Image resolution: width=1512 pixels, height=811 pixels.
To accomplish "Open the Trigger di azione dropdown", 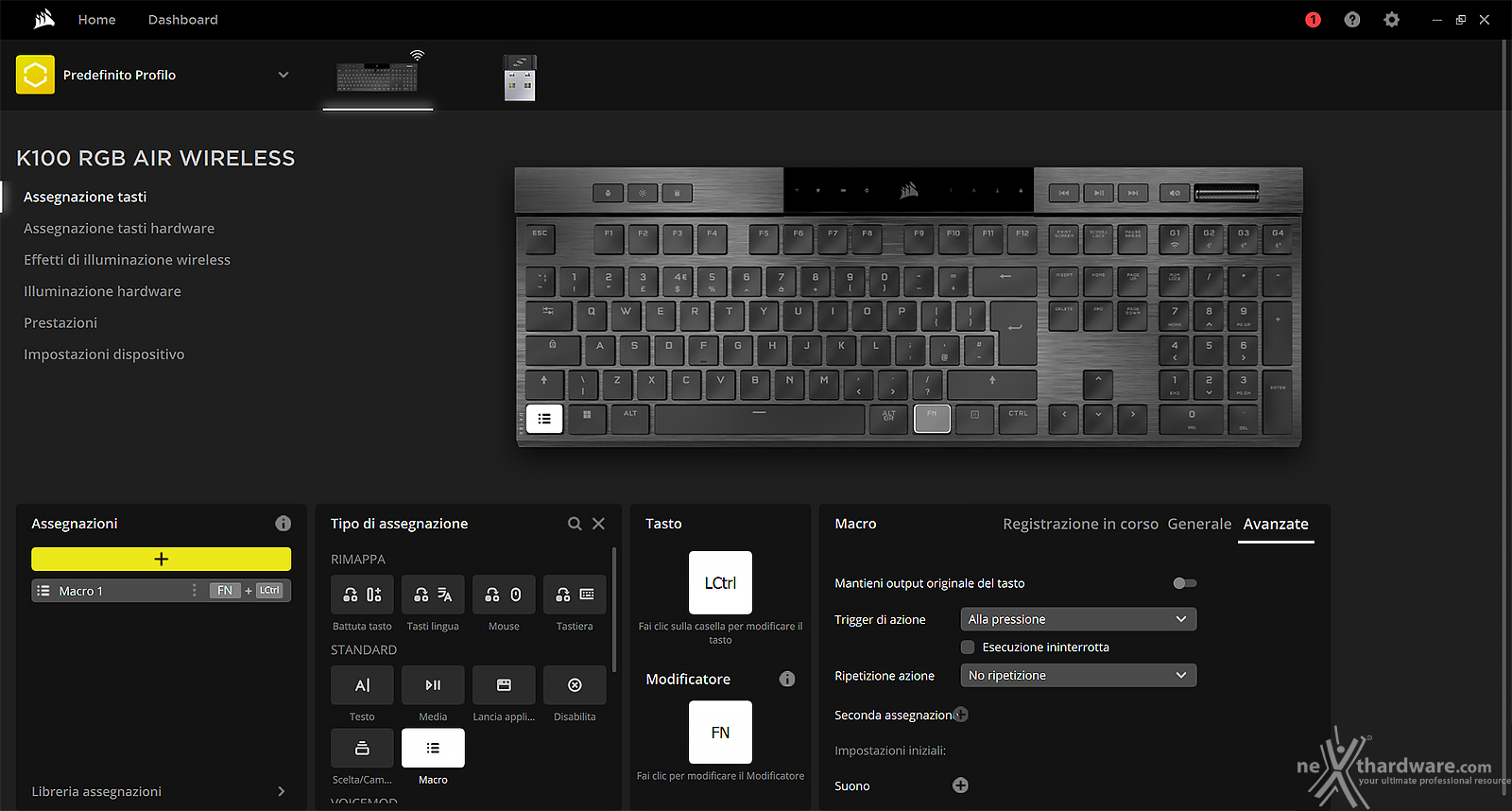I will pyautogui.click(x=1078, y=619).
